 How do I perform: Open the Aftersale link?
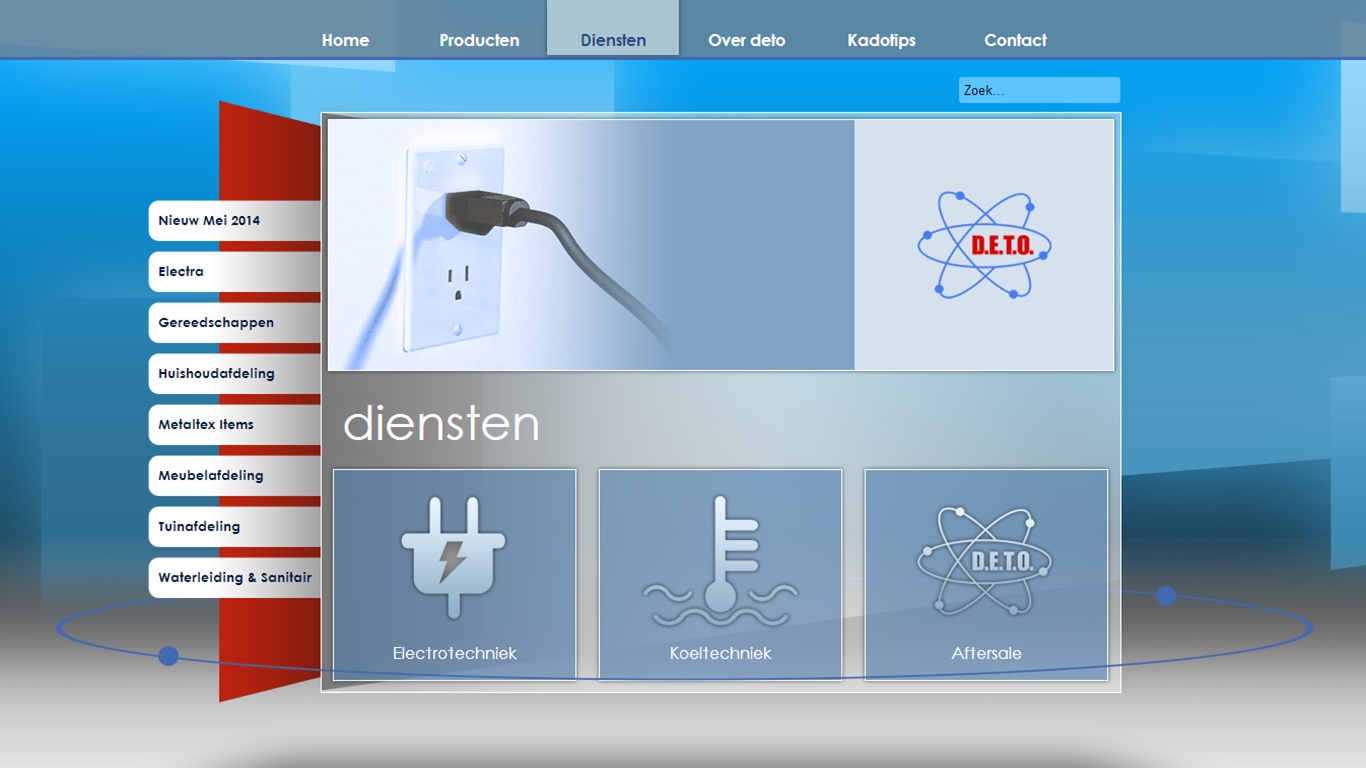click(986, 653)
